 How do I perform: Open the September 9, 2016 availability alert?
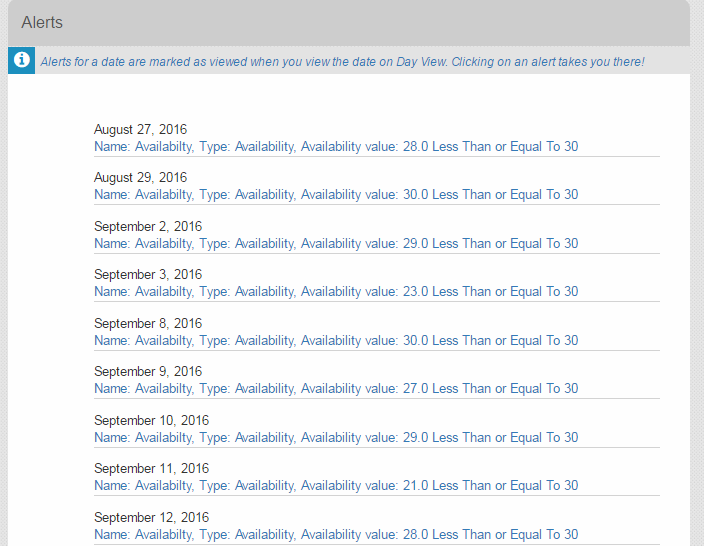point(336,388)
